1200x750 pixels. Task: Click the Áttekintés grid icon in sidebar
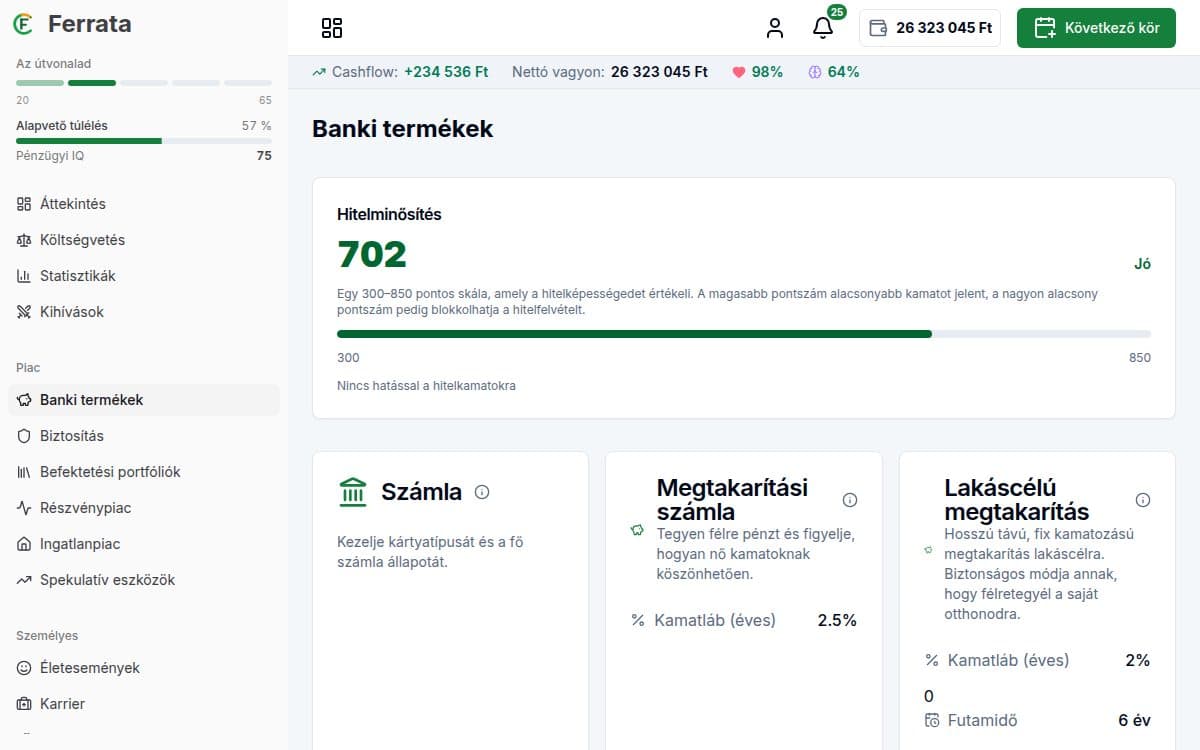pos(24,204)
